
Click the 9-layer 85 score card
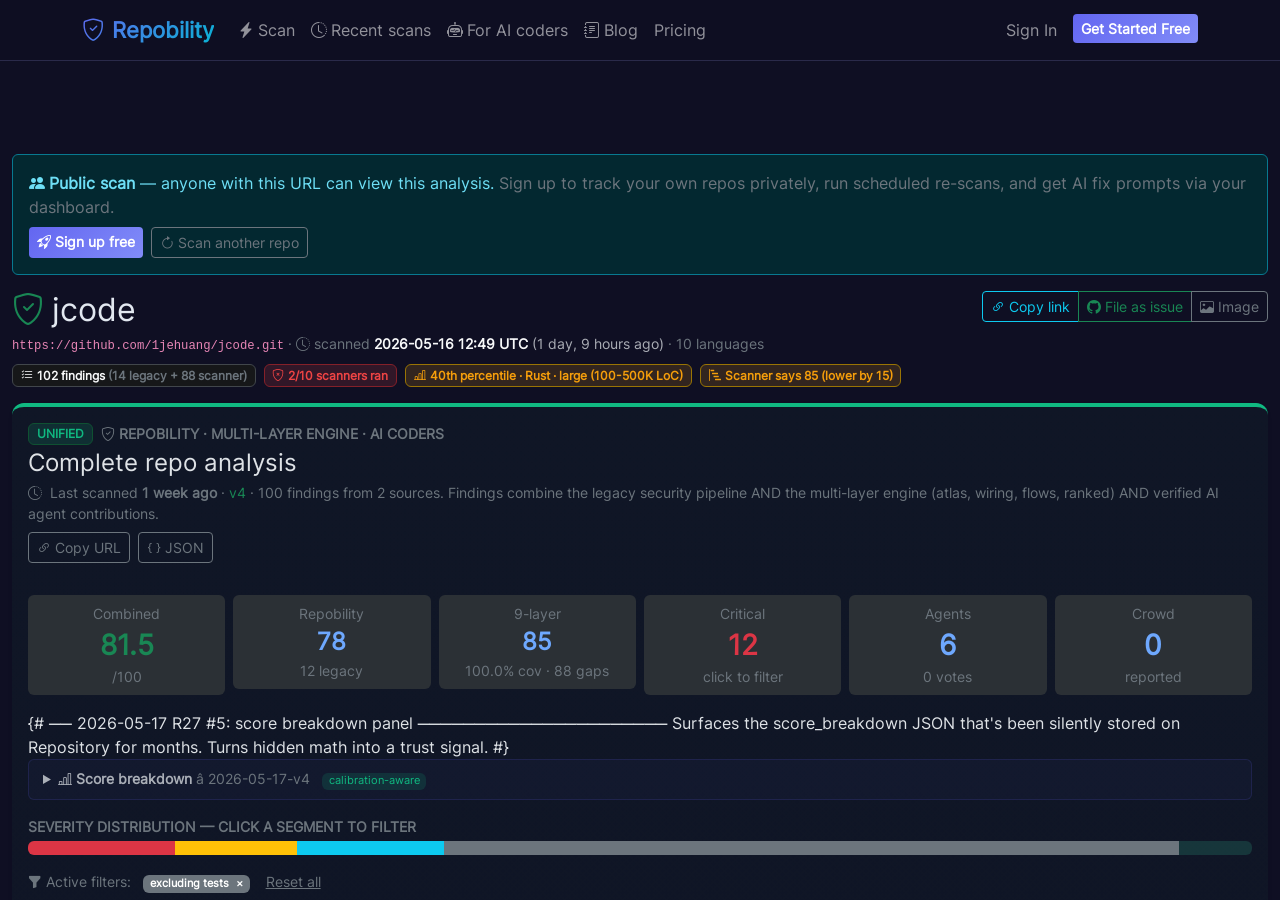[537, 642]
